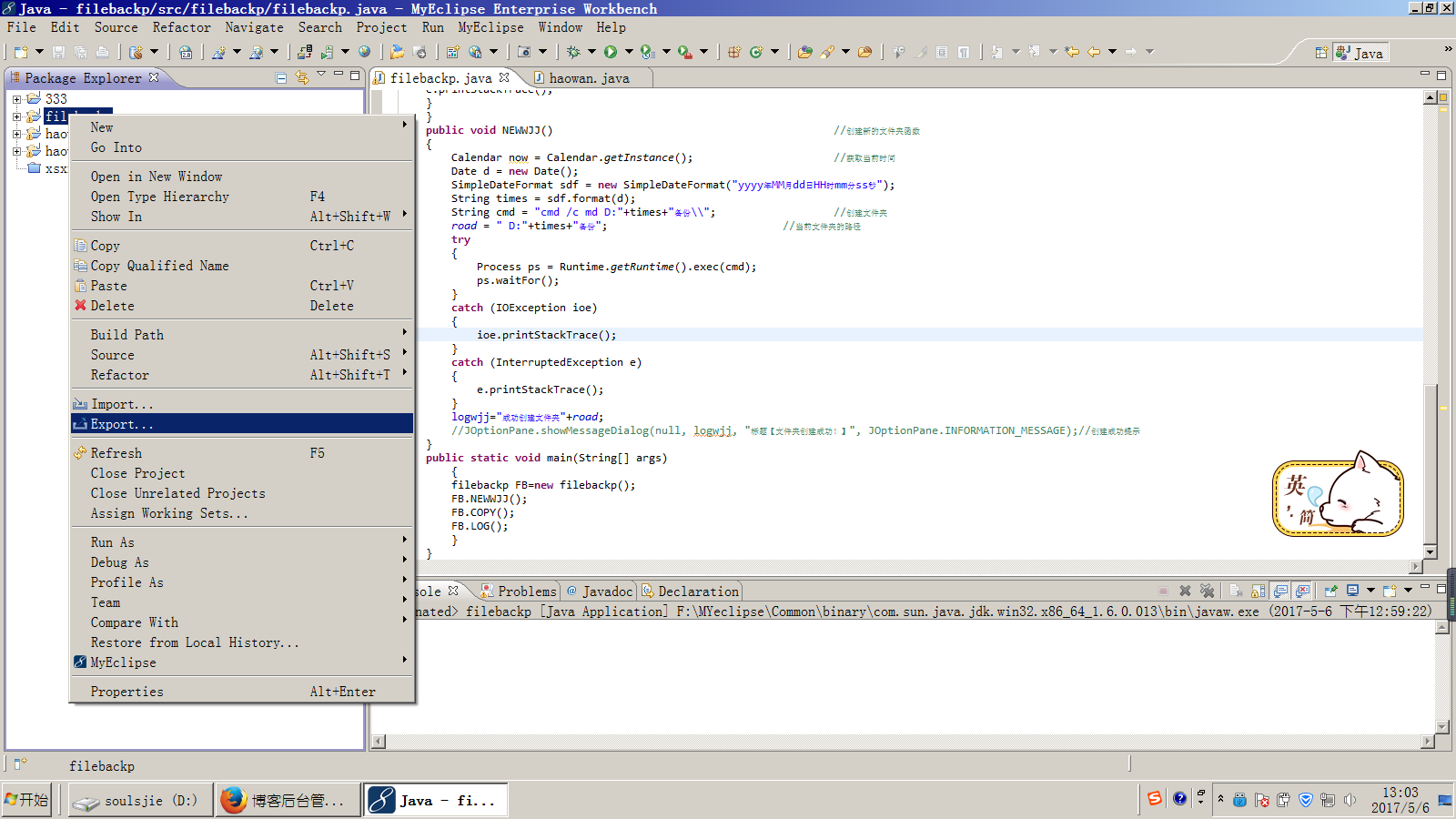Click the New Package icon in toolbar
The image size is (1456, 819).
tap(735, 52)
